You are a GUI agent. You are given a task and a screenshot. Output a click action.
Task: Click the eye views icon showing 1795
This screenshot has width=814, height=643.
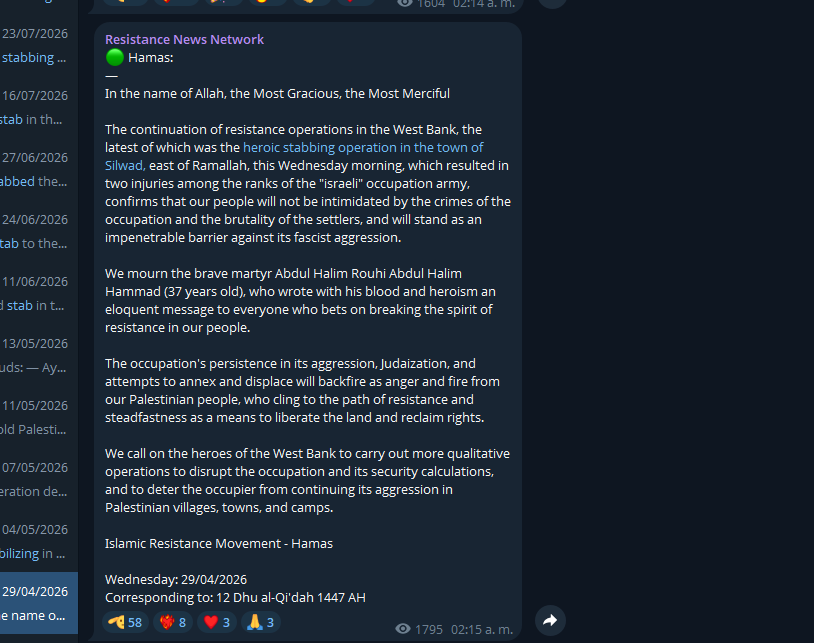(x=403, y=629)
